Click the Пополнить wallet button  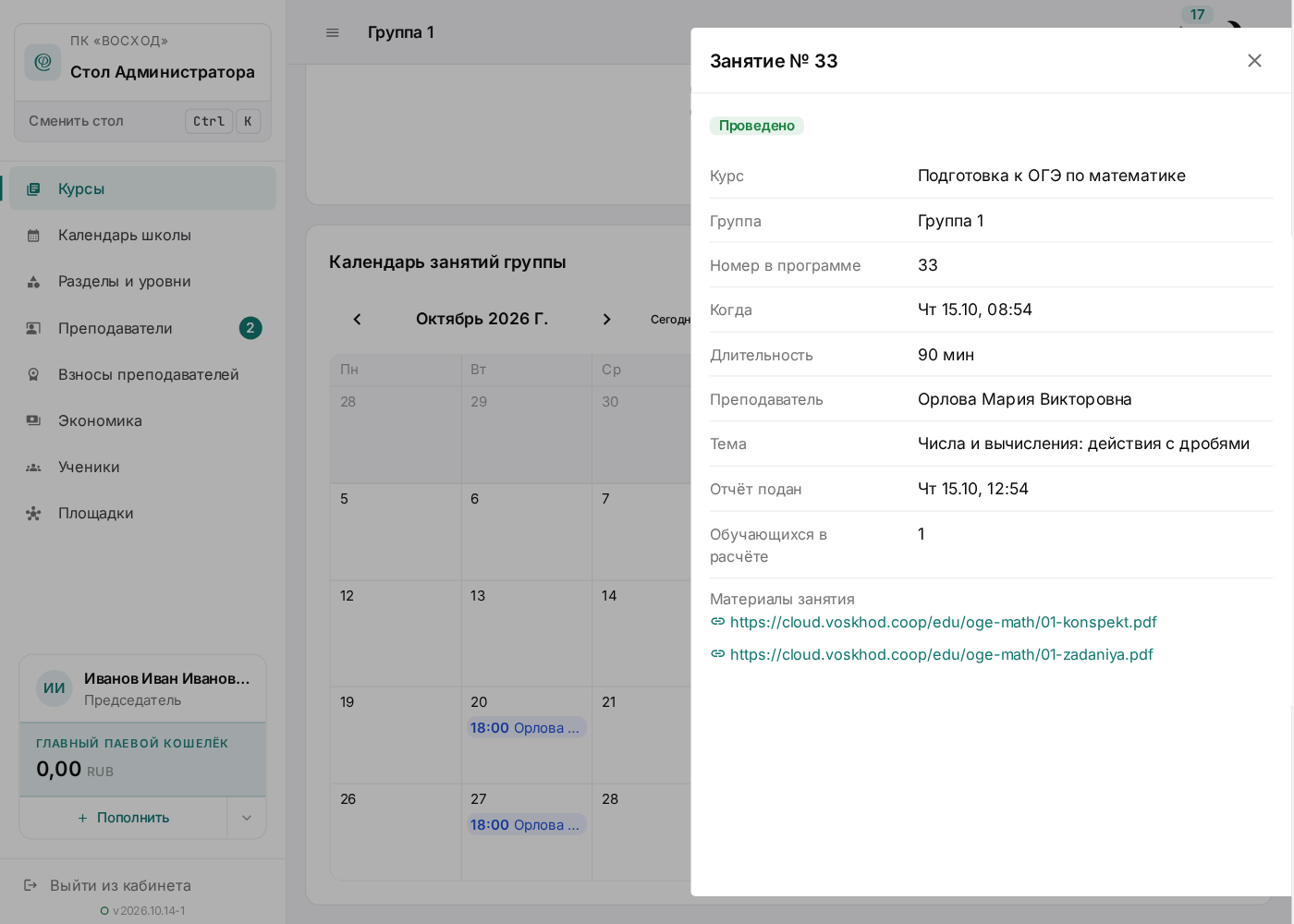(x=124, y=818)
